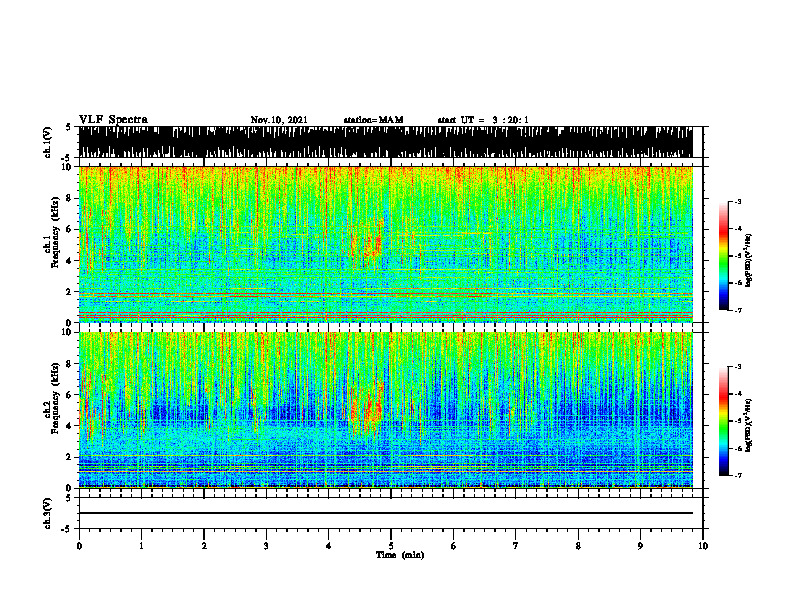Click the time axis tick label "1"
792x612 pixels.
point(141,546)
